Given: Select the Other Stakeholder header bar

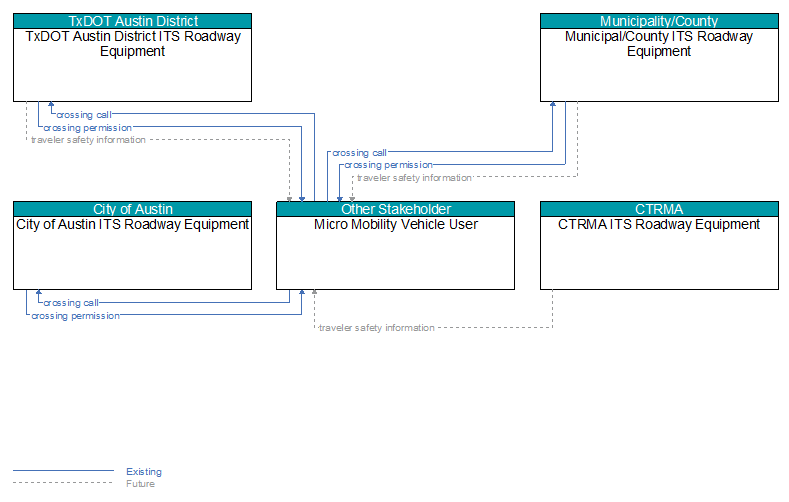Looking at the screenshot, I should pos(396,209).
